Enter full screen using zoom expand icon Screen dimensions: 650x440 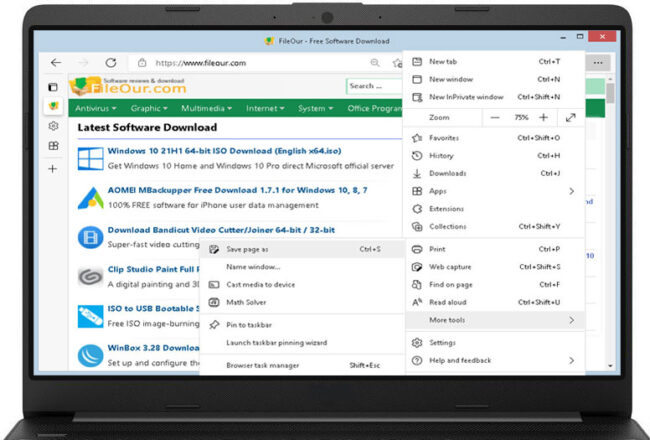click(x=571, y=117)
